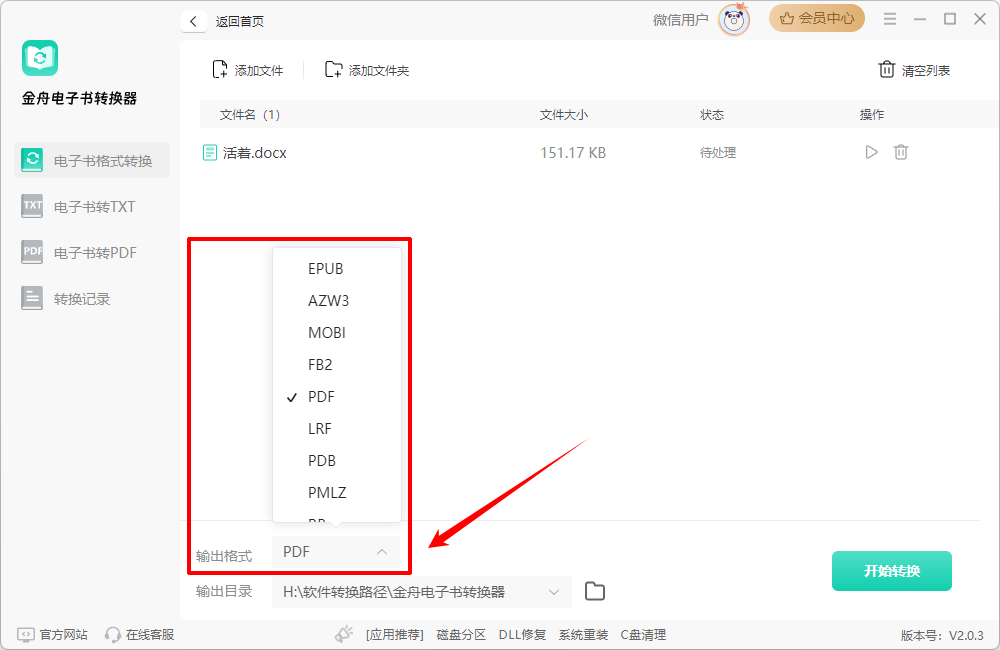Click the 状态 column header

[x=712, y=115]
